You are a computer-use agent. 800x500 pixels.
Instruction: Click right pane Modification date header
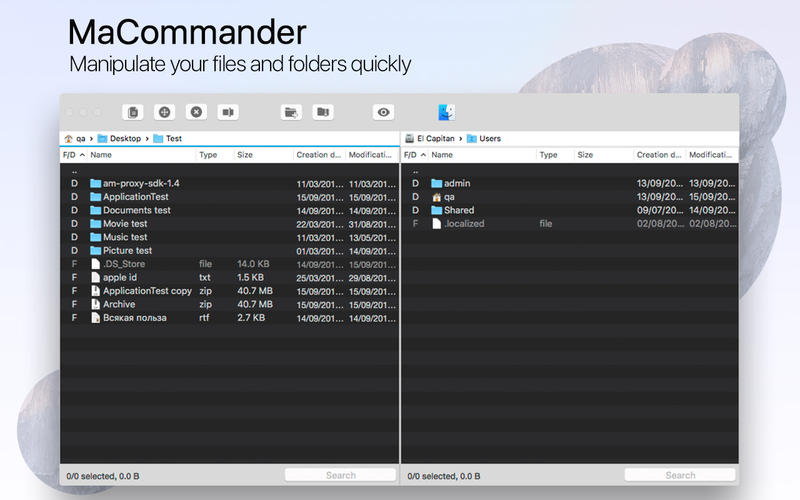[711, 155]
